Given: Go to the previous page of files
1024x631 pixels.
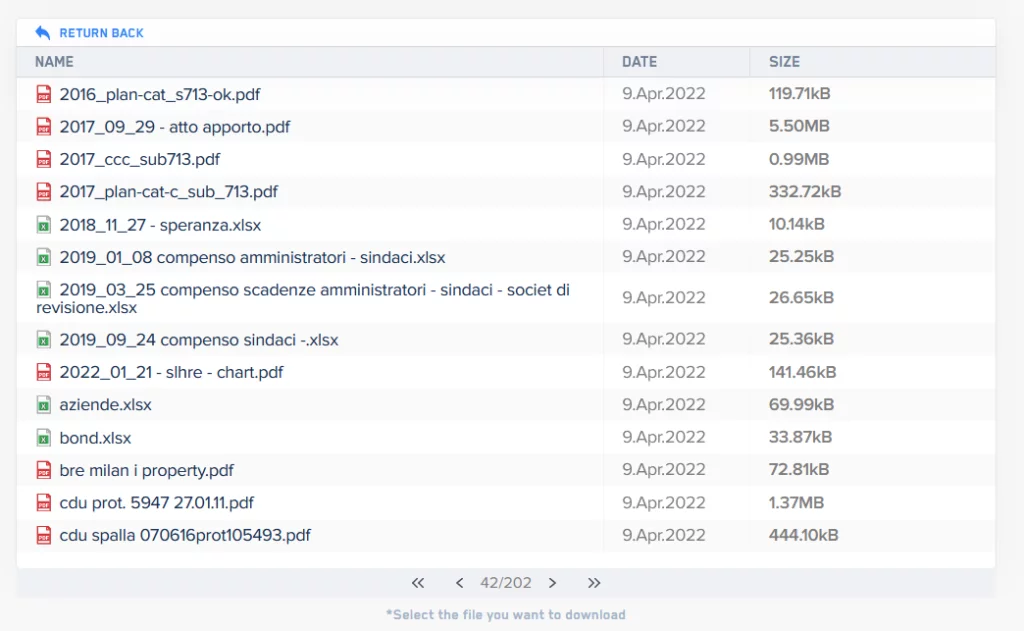Looking at the screenshot, I should click(x=459, y=583).
